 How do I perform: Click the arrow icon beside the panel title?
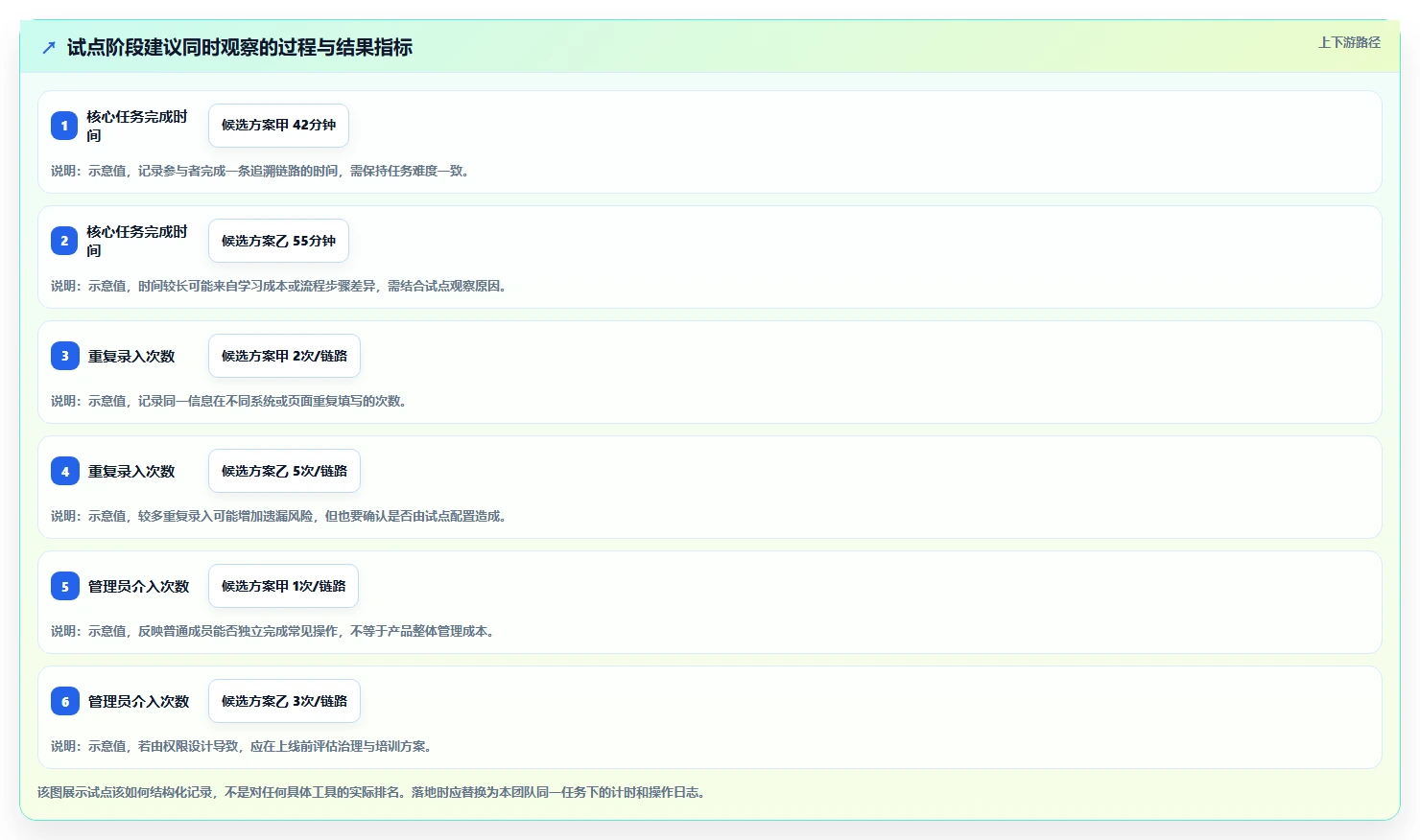click(x=49, y=47)
